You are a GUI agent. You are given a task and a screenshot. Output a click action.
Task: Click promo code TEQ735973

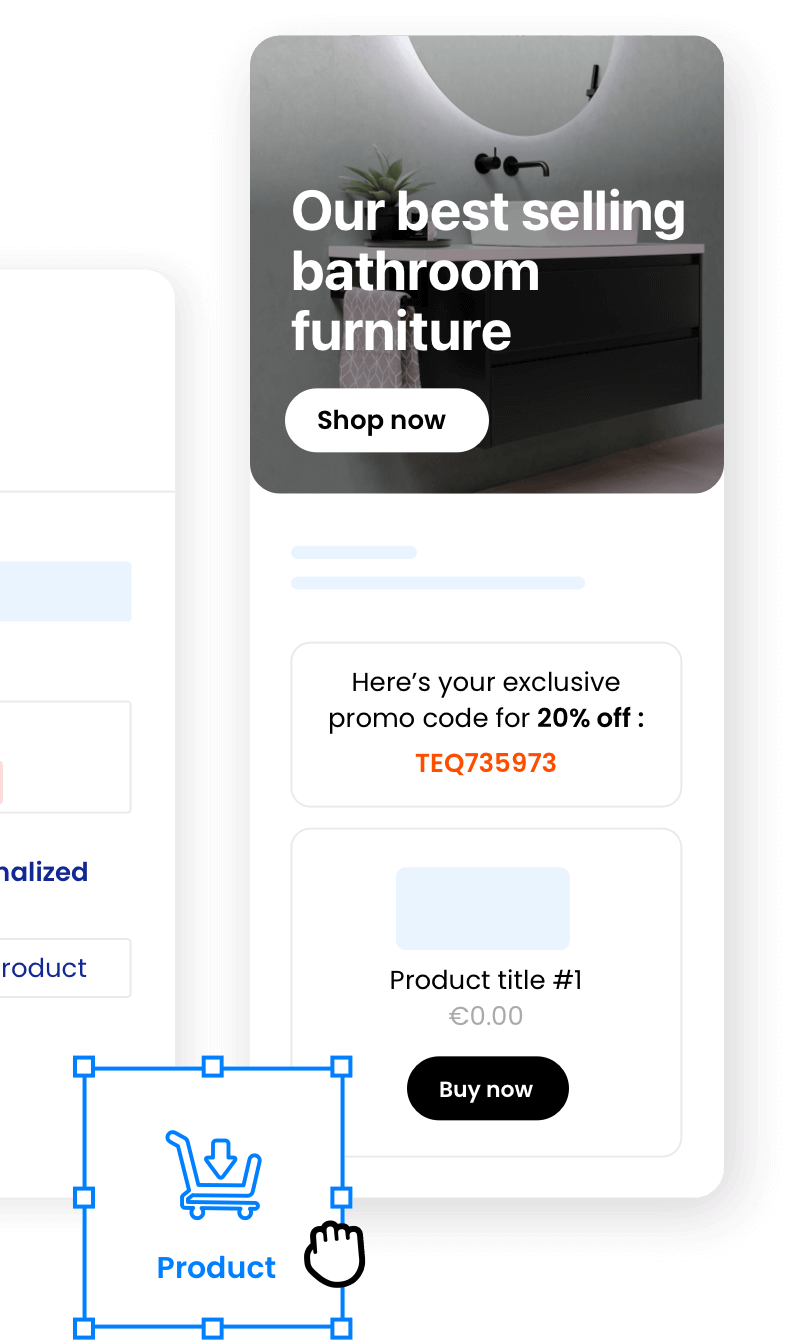486,763
